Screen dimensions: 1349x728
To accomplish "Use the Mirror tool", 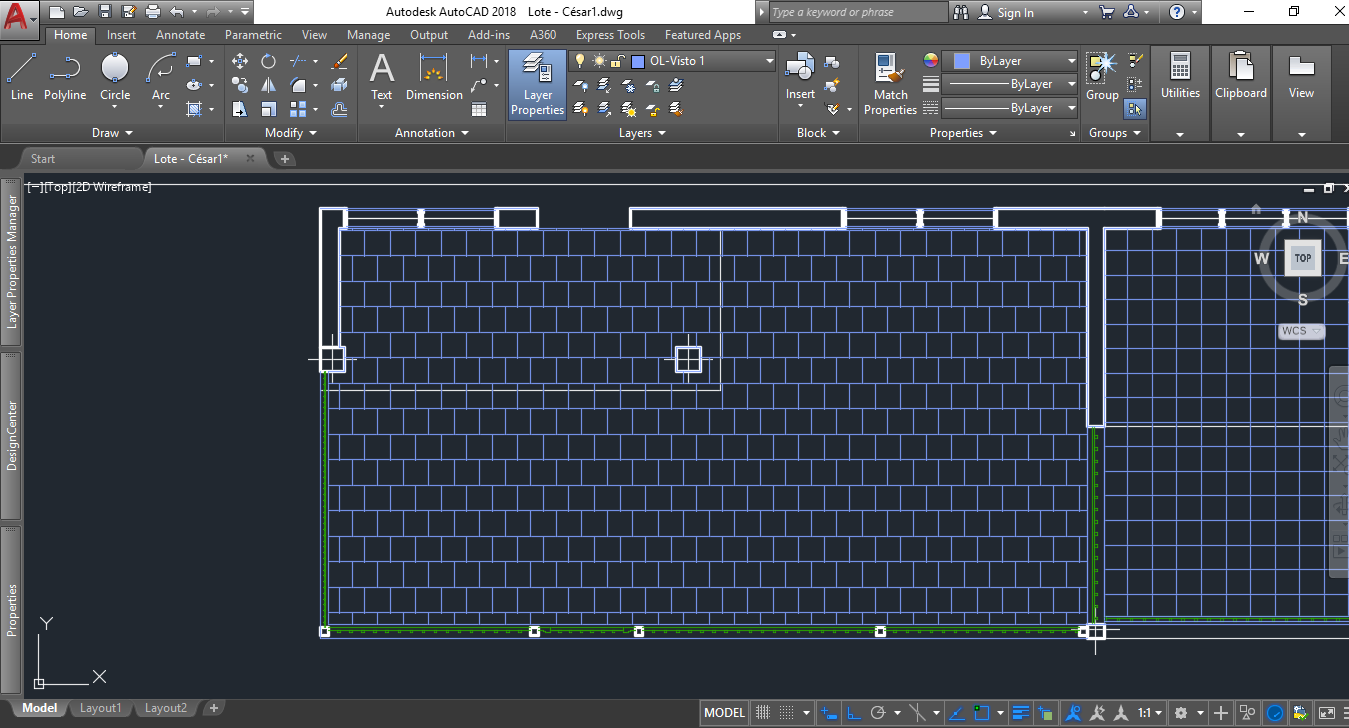I will click(x=268, y=85).
